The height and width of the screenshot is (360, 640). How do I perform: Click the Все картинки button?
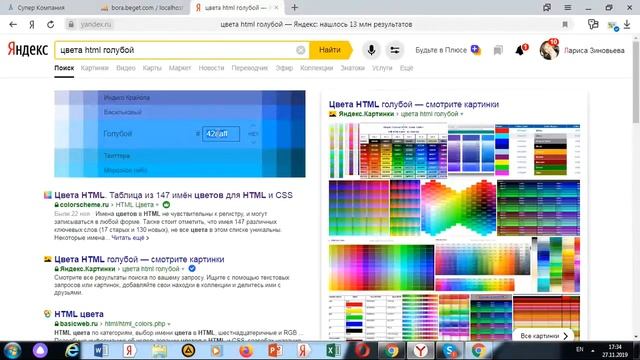point(543,336)
